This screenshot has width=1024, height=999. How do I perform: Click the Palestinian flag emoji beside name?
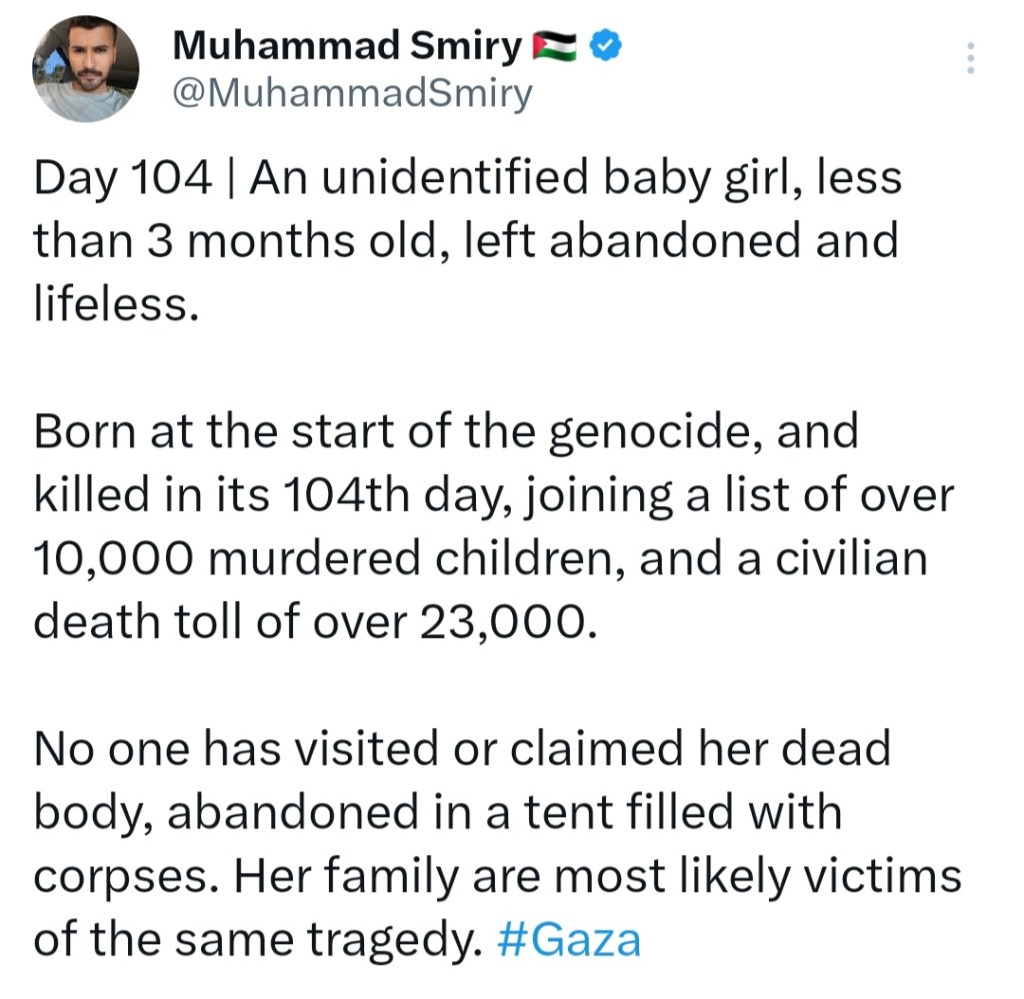[x=557, y=46]
